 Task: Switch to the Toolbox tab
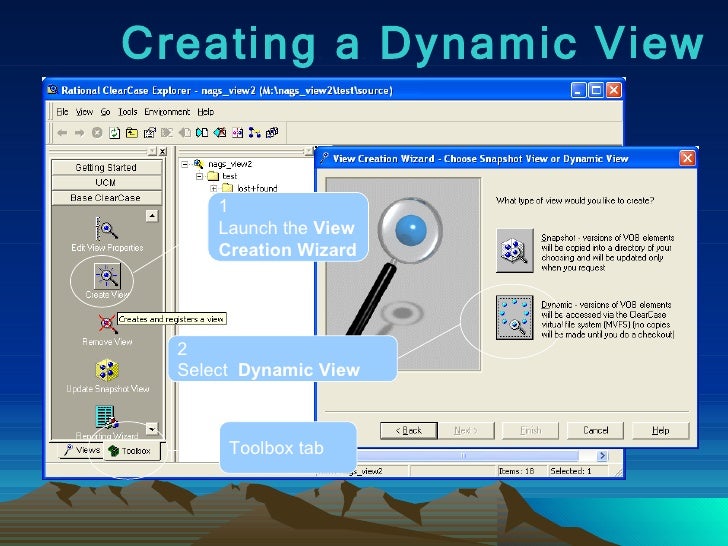pos(131,451)
